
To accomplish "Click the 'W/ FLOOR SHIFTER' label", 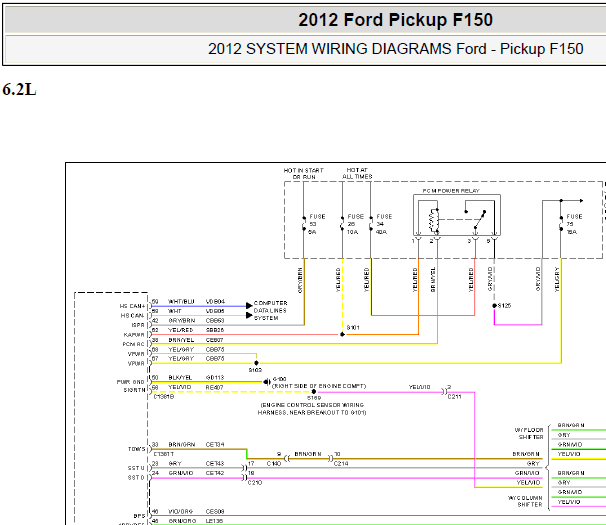I will (x=529, y=433).
